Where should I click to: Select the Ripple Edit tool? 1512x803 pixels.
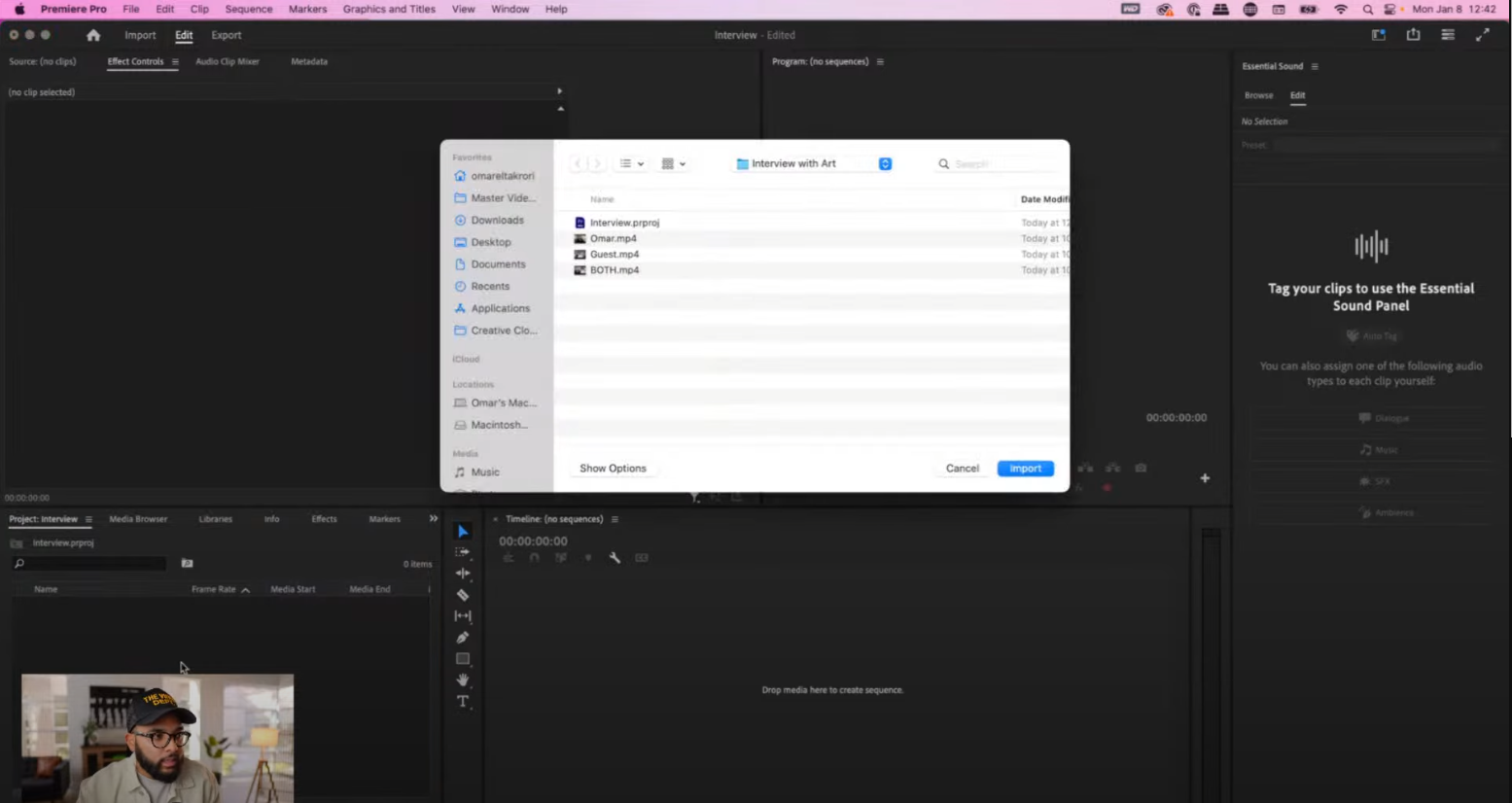pos(463,574)
